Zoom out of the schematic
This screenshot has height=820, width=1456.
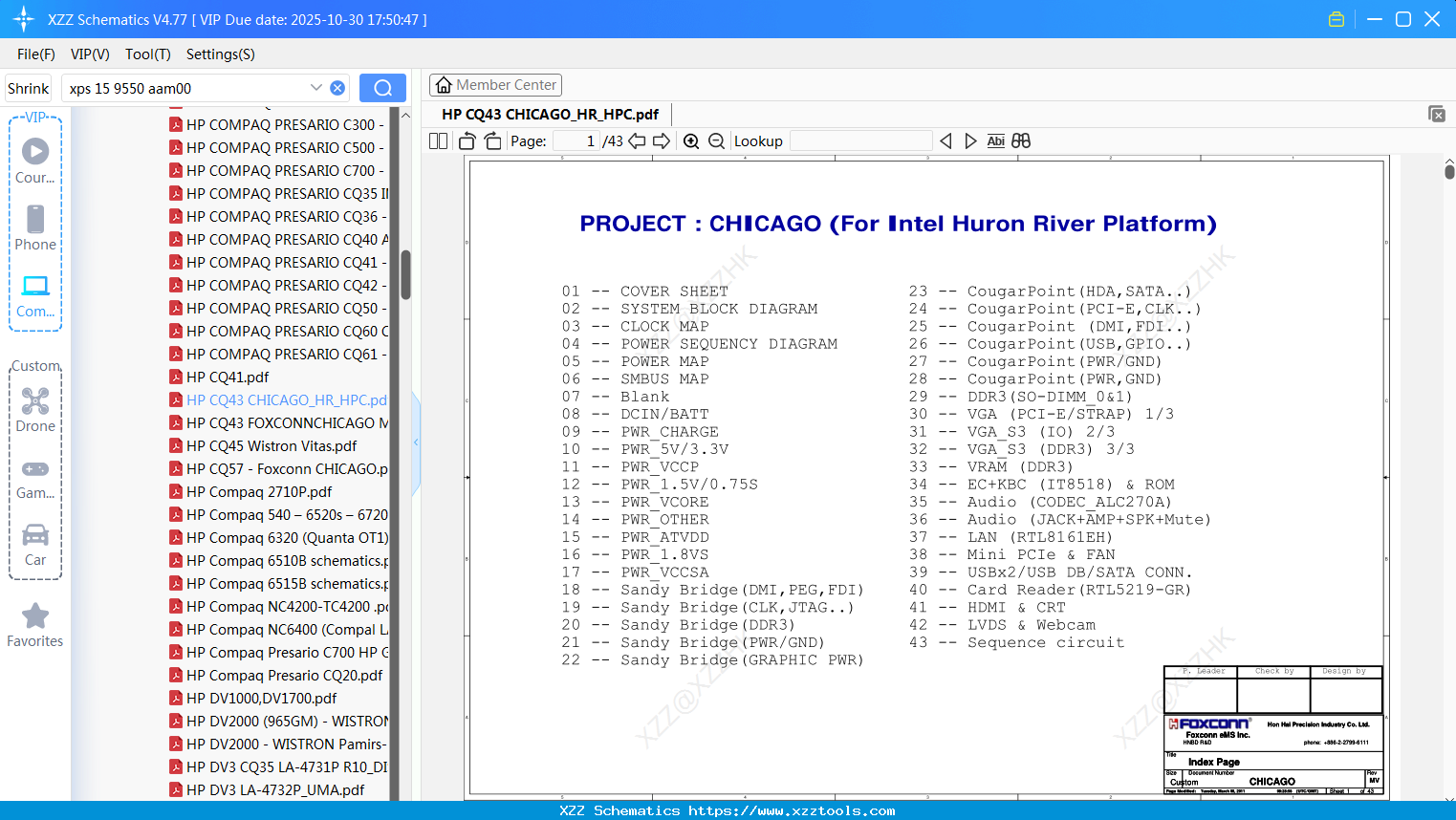717,140
